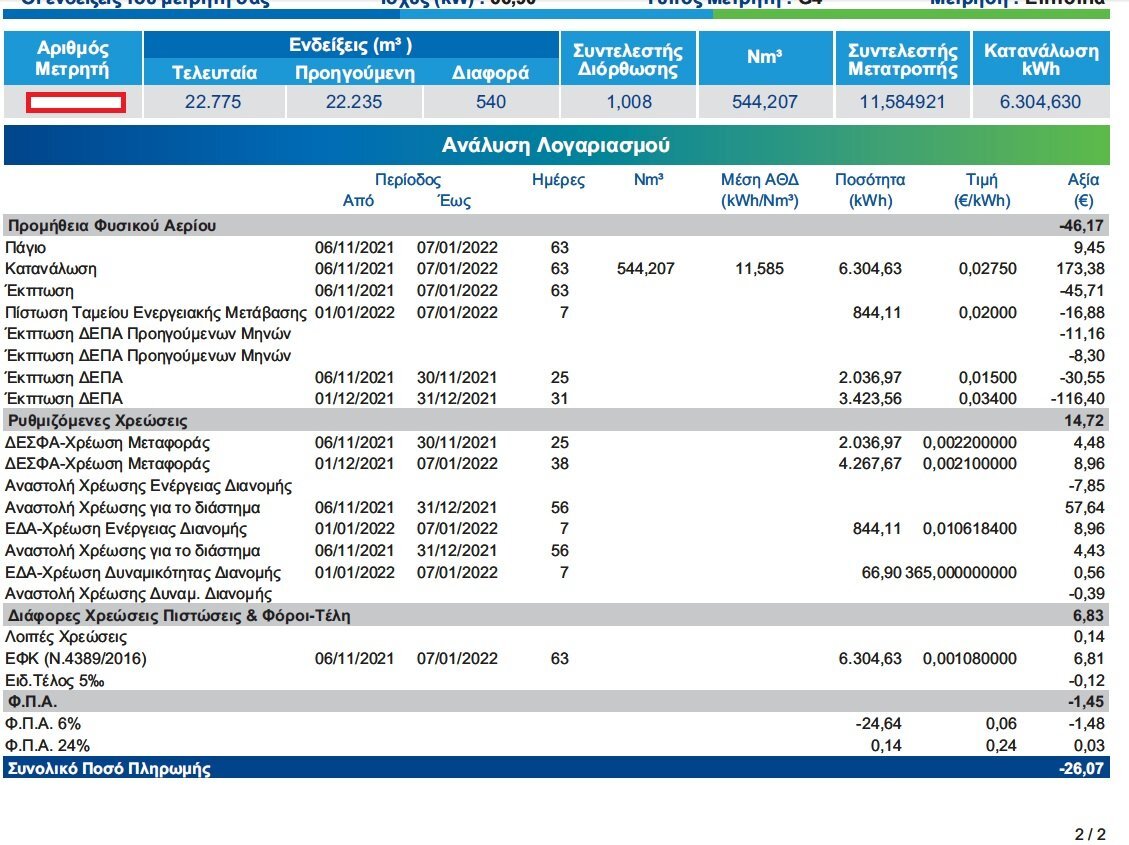Screen dimensions: 1129x845
Task: Click the 'Ειδ.Τέλος 5‰' label
Action: click(x=55, y=681)
